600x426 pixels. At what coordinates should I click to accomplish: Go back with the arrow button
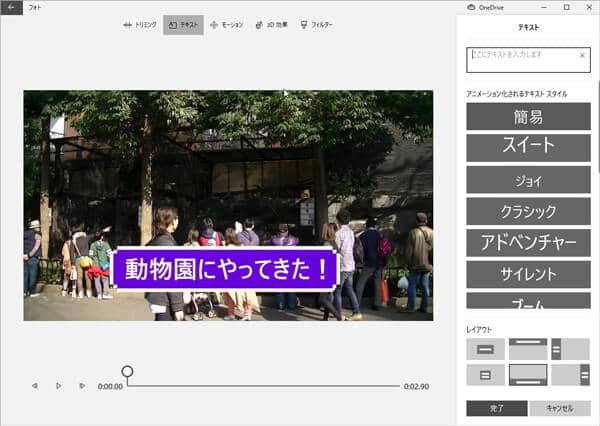[11, 7]
